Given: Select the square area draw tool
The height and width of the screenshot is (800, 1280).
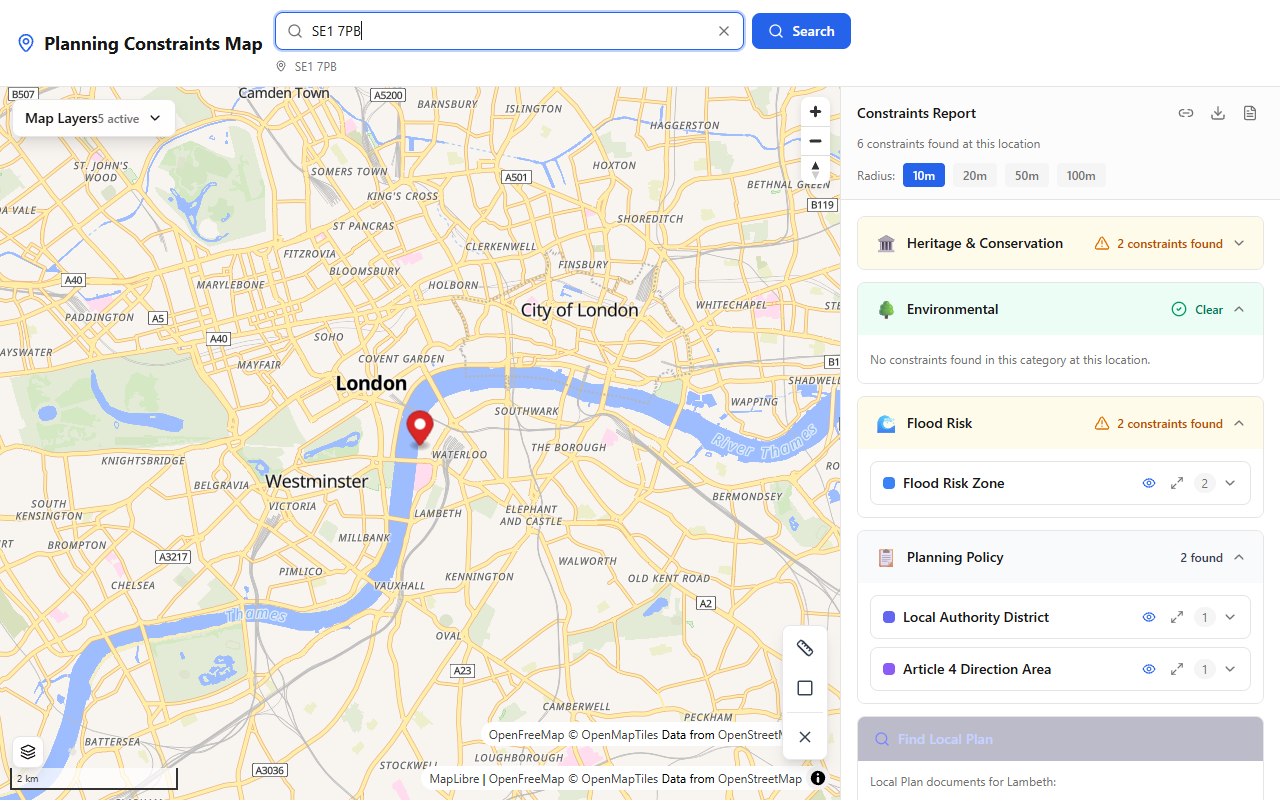Looking at the screenshot, I should [805, 688].
